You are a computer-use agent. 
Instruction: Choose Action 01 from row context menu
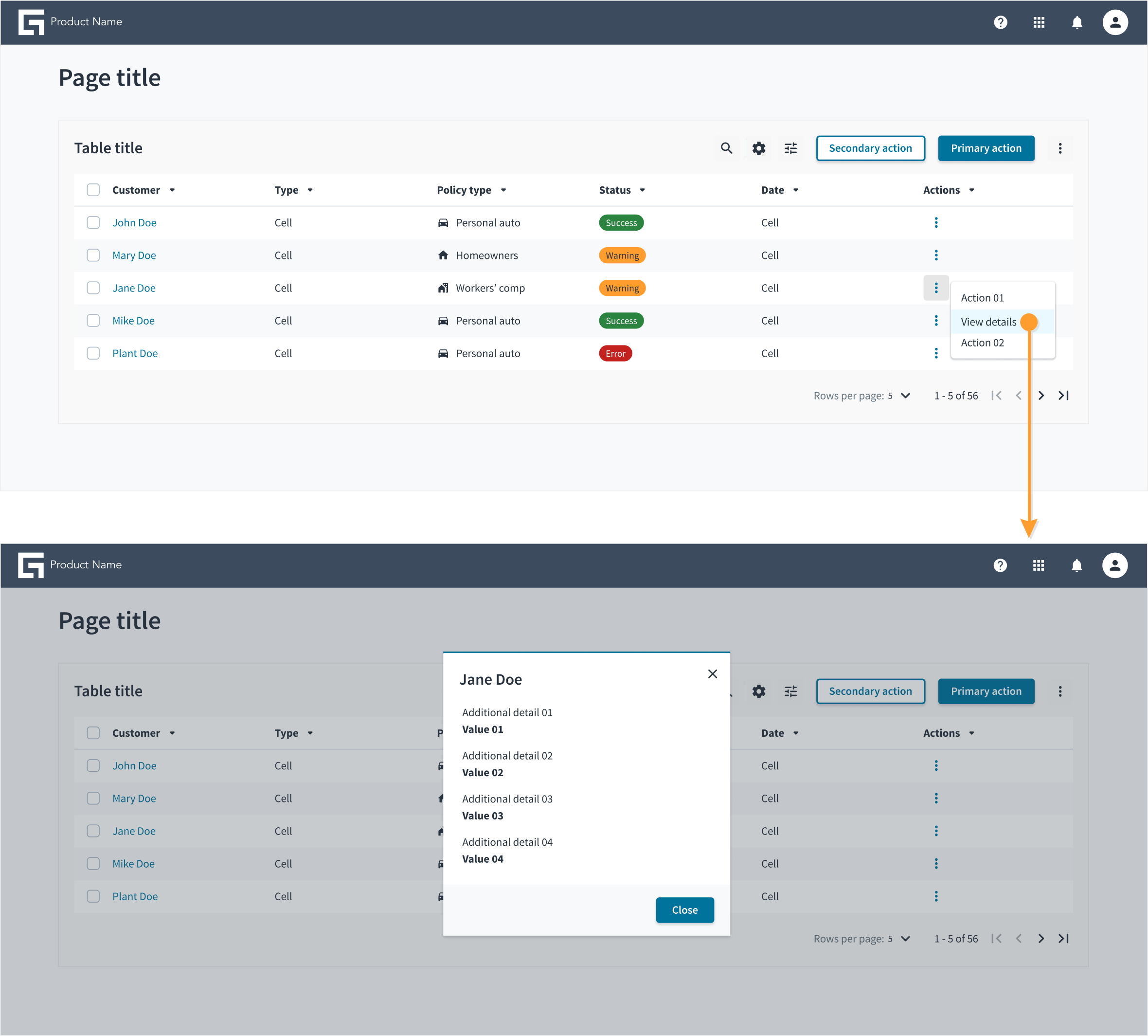[1003, 298]
